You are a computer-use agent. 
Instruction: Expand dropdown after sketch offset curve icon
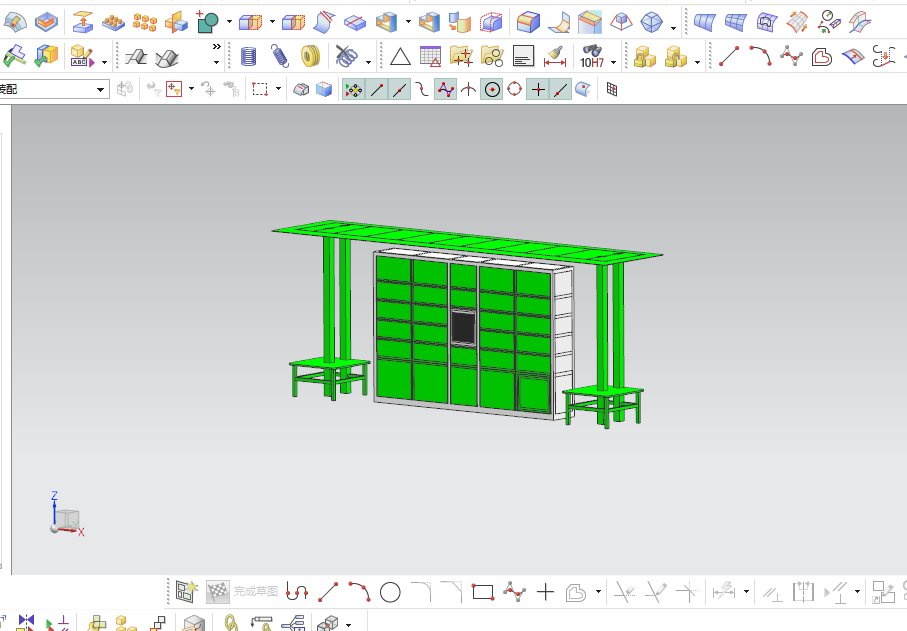point(598,592)
